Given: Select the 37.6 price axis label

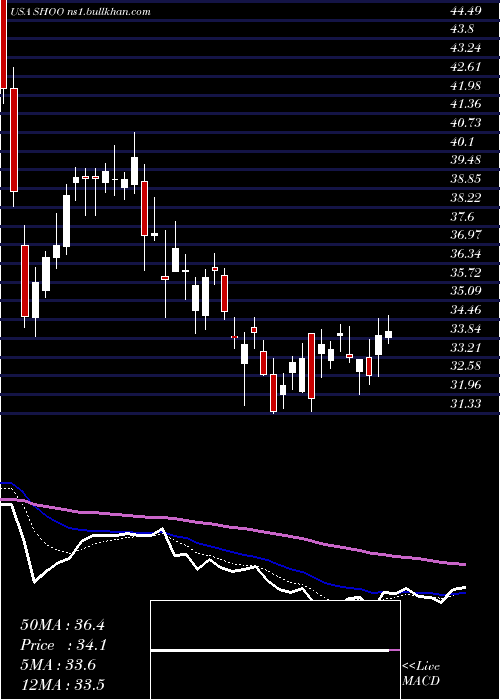Looking at the screenshot, I should (x=462, y=217).
